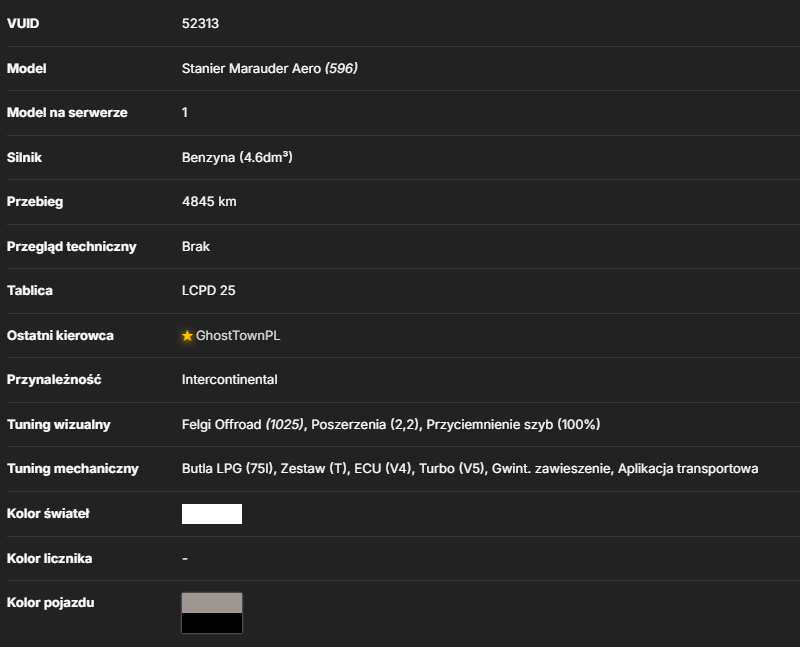This screenshot has width=800, height=647.
Task: Click the Przegląd techniczny value Brak
Action: click(x=196, y=246)
